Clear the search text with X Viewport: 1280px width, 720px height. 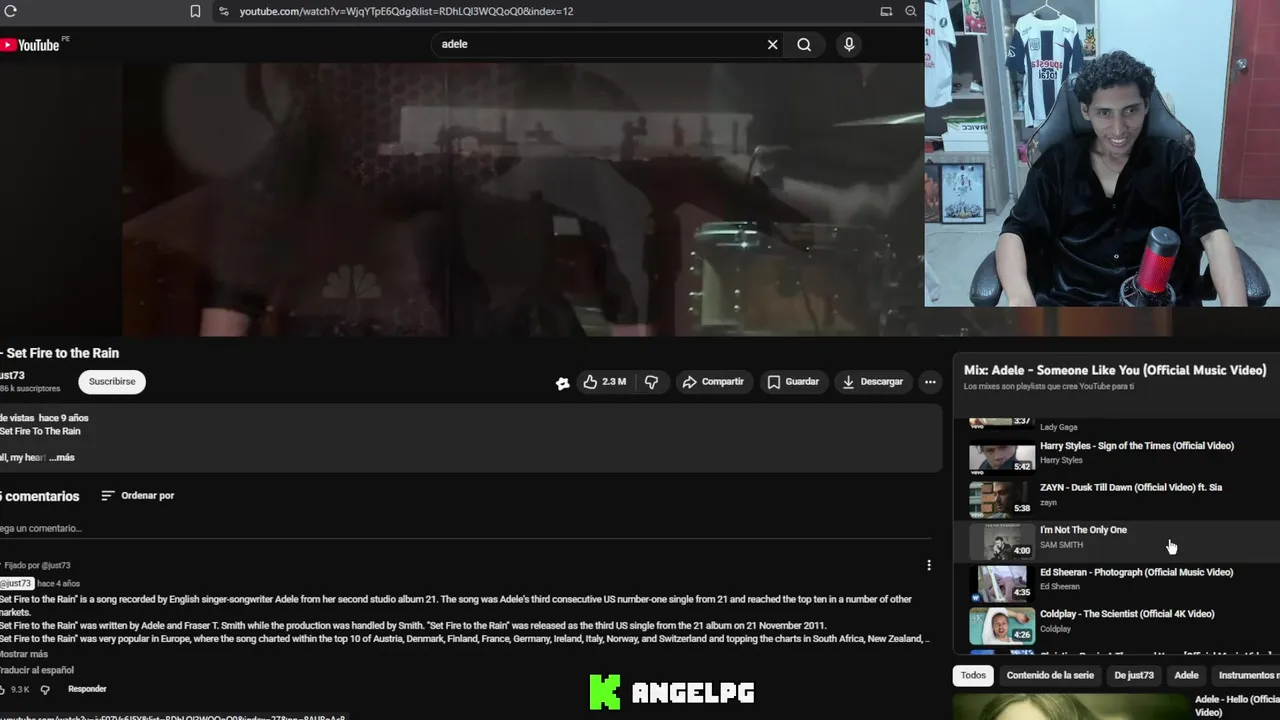coord(772,44)
